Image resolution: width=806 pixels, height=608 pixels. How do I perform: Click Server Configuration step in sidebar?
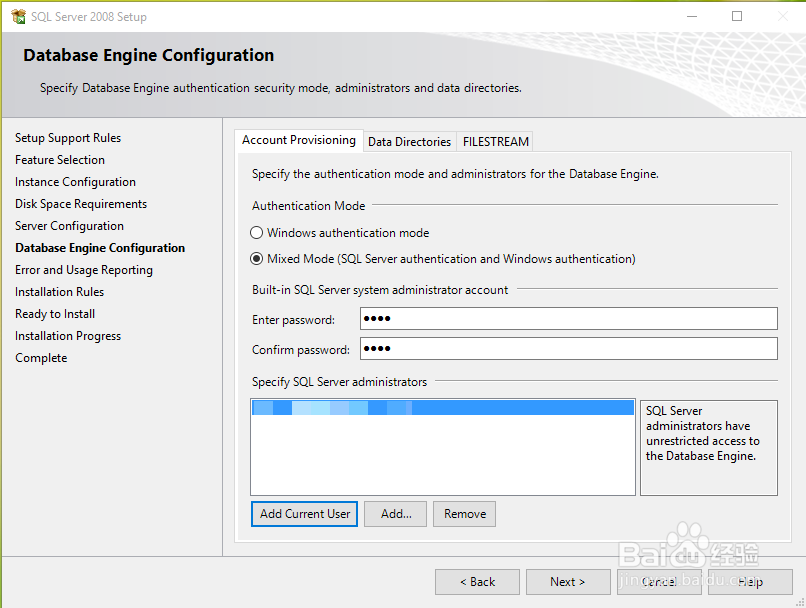coord(69,226)
